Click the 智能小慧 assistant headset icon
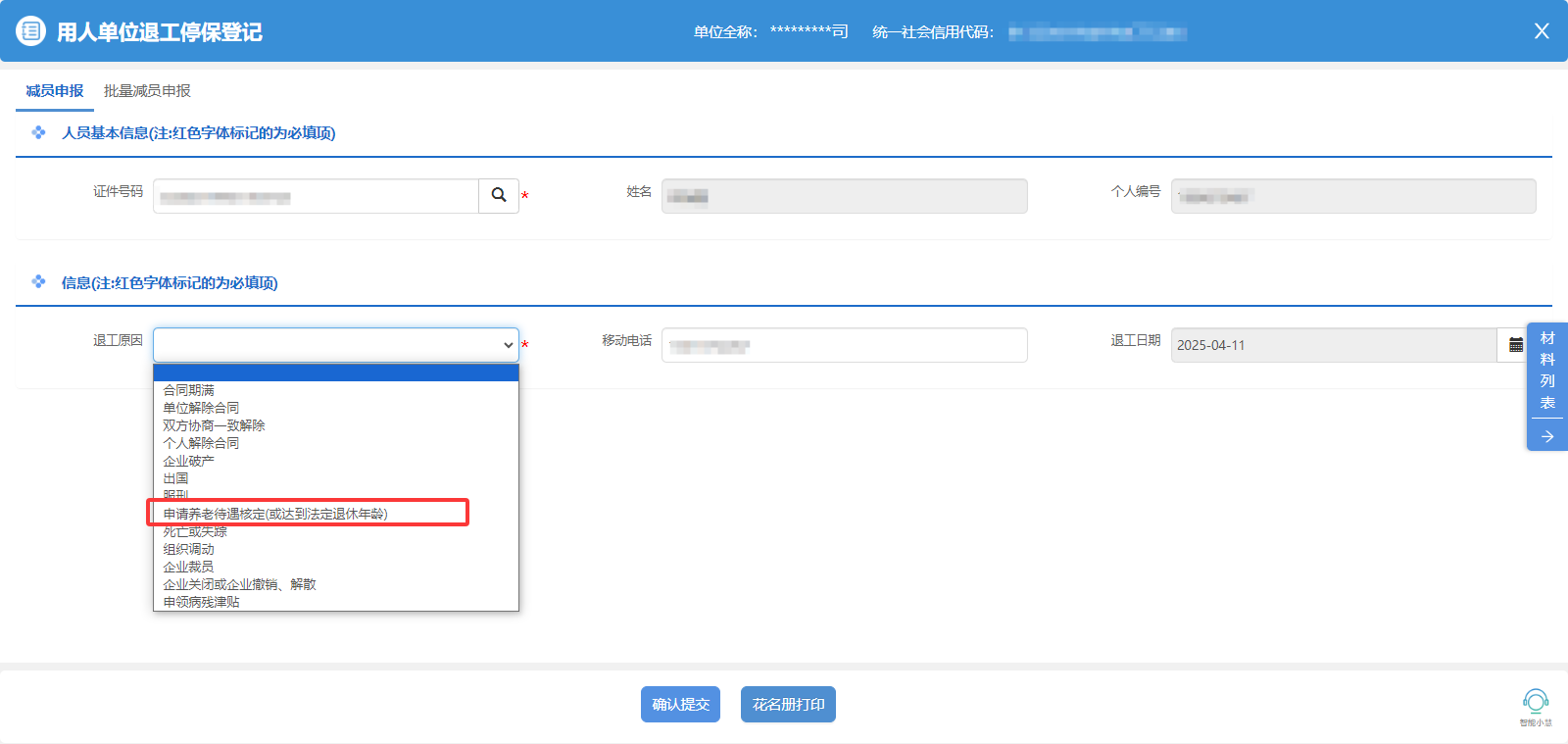The height and width of the screenshot is (744, 1568). tap(1535, 701)
